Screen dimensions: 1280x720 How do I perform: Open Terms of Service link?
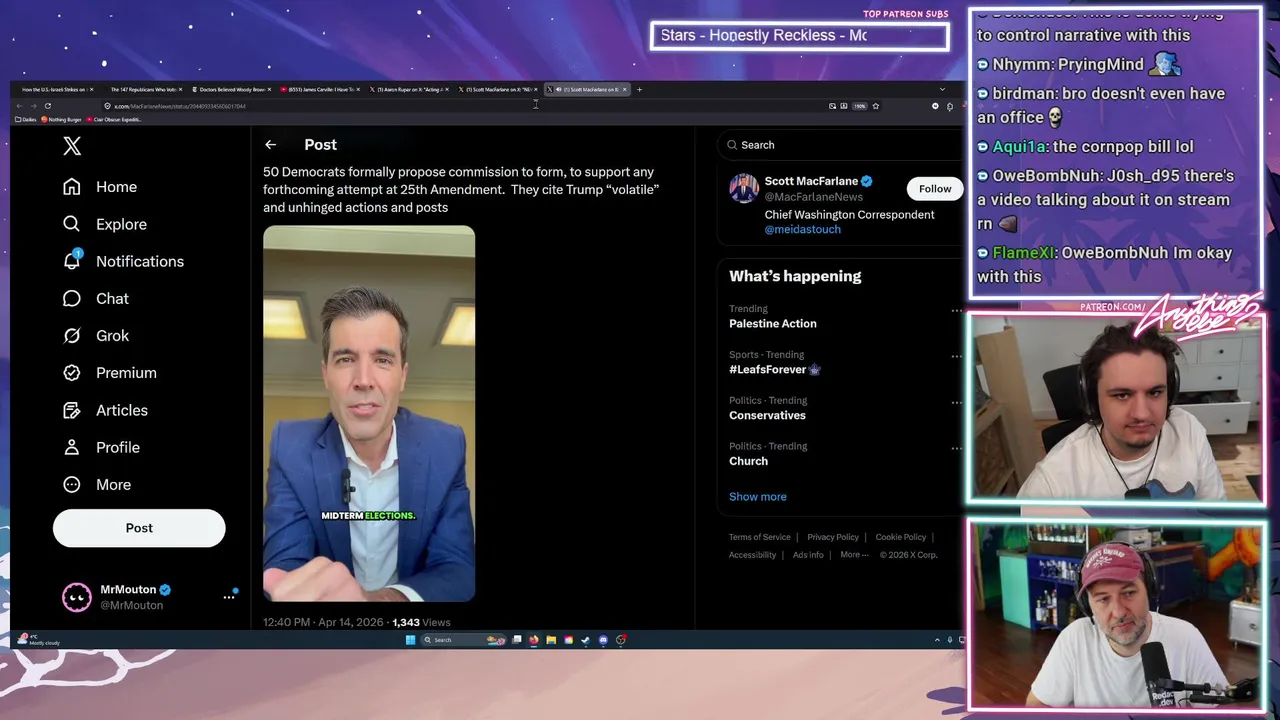pos(760,537)
